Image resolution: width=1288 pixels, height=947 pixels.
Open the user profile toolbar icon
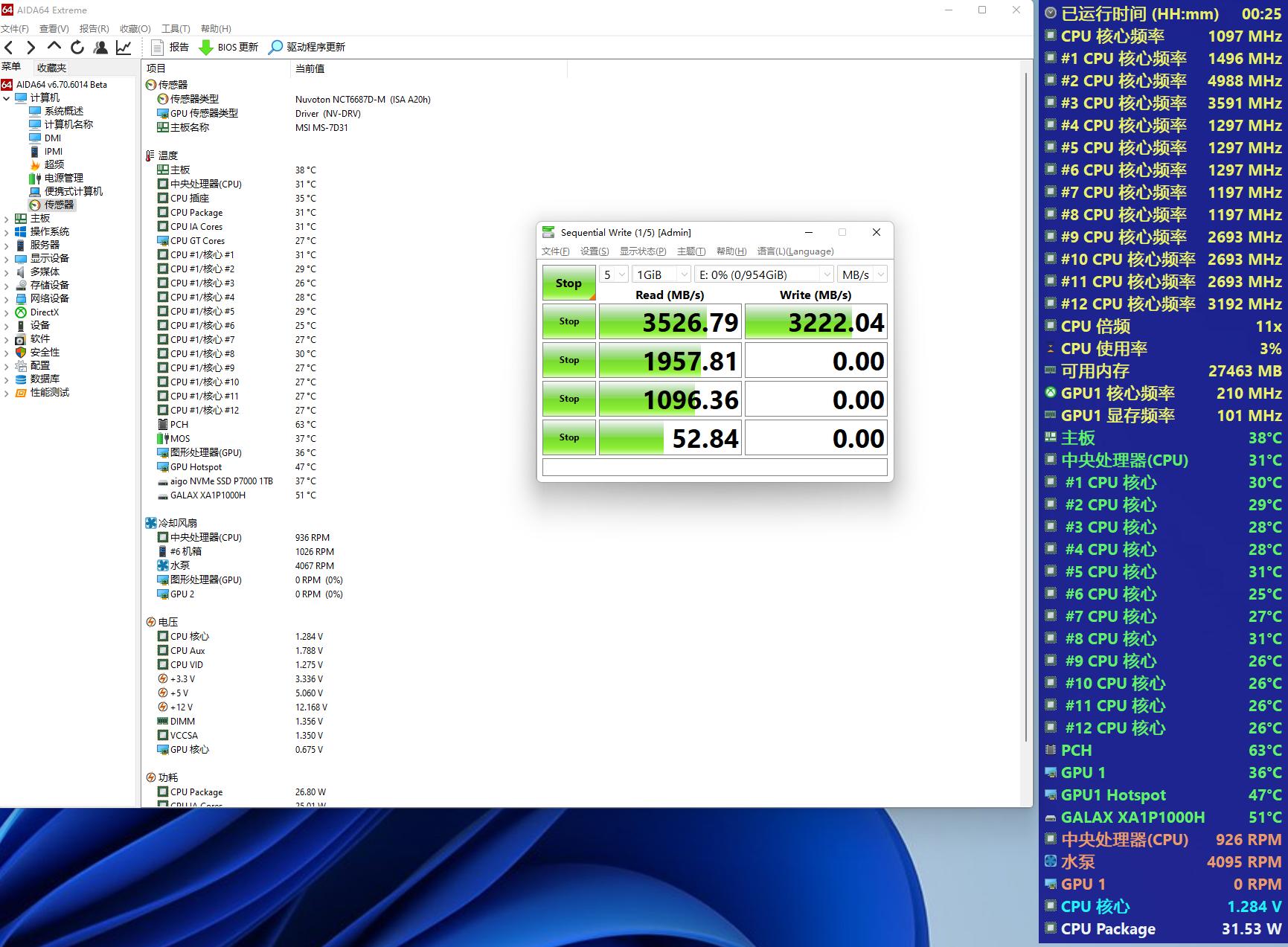click(x=100, y=48)
